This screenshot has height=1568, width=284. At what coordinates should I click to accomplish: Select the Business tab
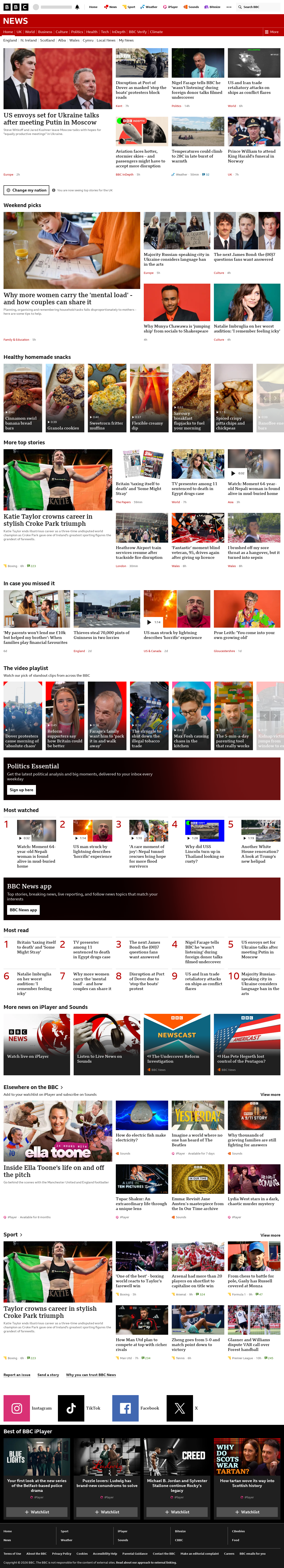45,32
